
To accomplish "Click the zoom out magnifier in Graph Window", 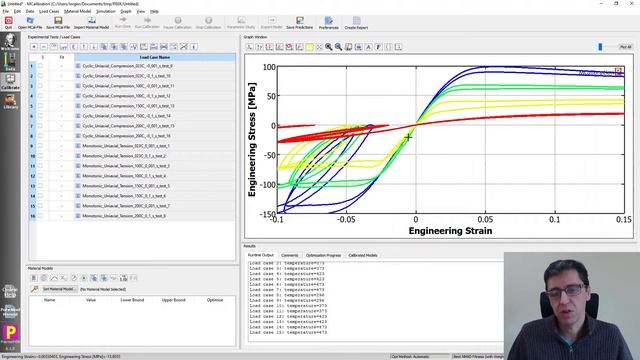I will click(x=338, y=47).
